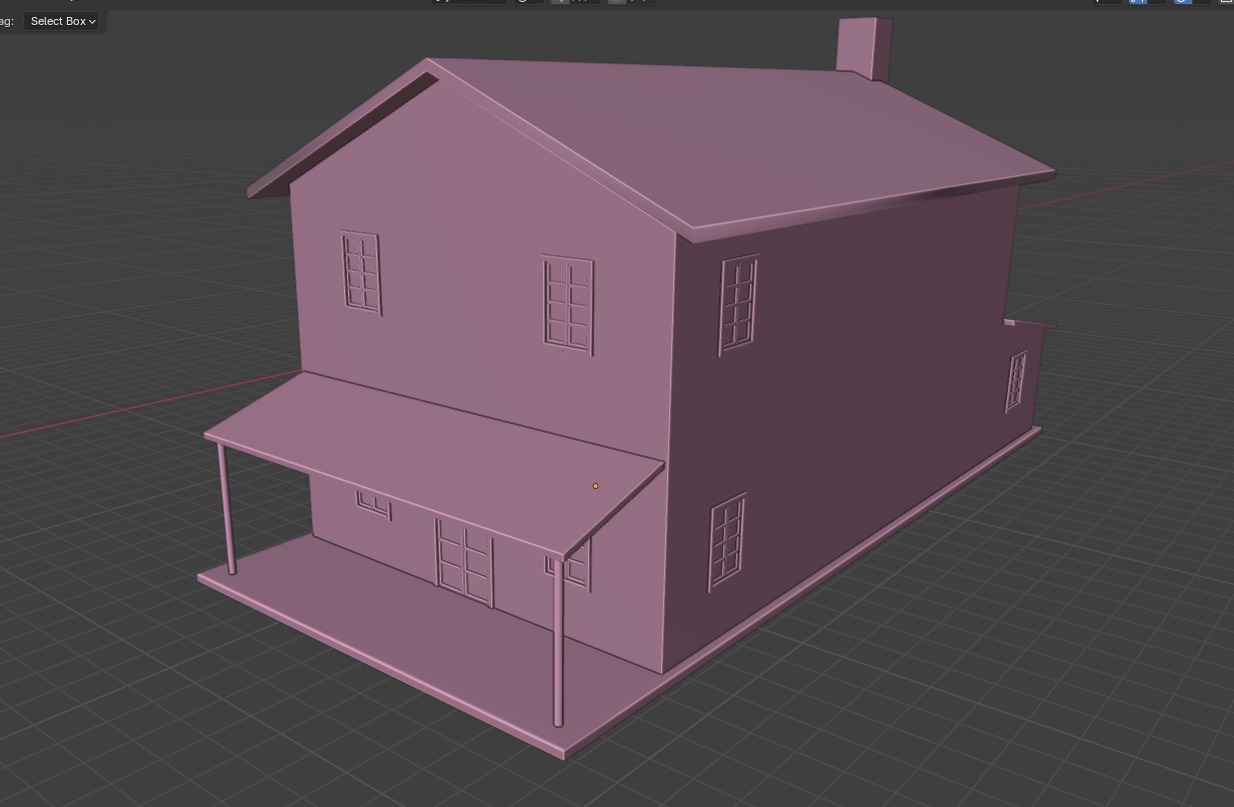Click the chimney on the house roof
Screen dimensions: 1234x807
(x=863, y=48)
